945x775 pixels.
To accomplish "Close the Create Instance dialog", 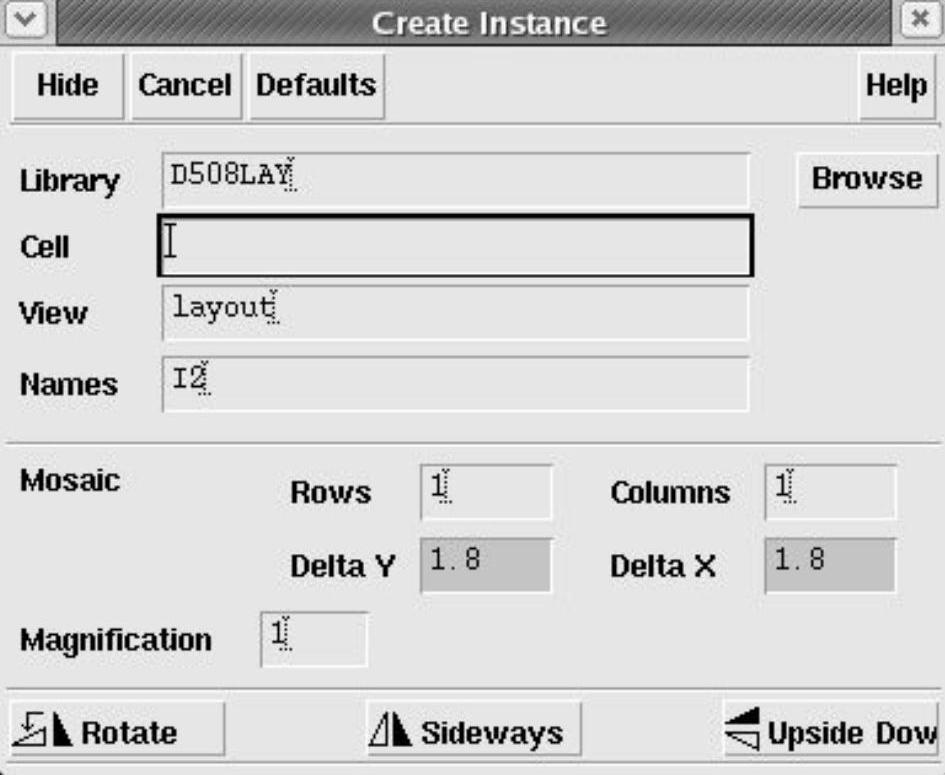I will [x=920, y=21].
